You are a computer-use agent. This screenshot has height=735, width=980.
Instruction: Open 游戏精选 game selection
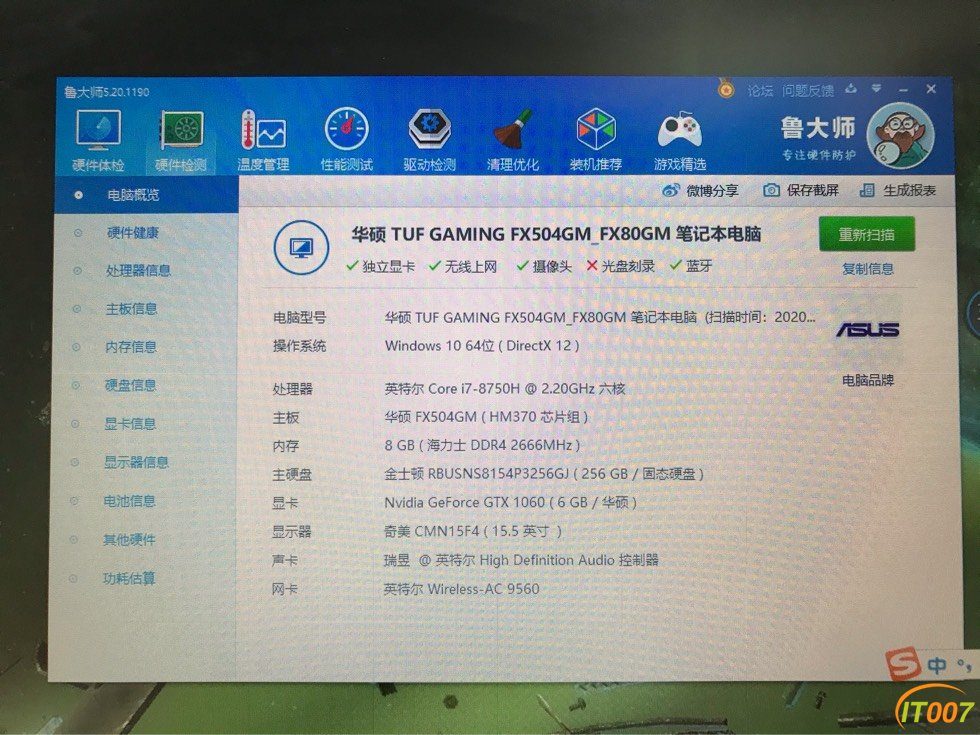(x=680, y=141)
